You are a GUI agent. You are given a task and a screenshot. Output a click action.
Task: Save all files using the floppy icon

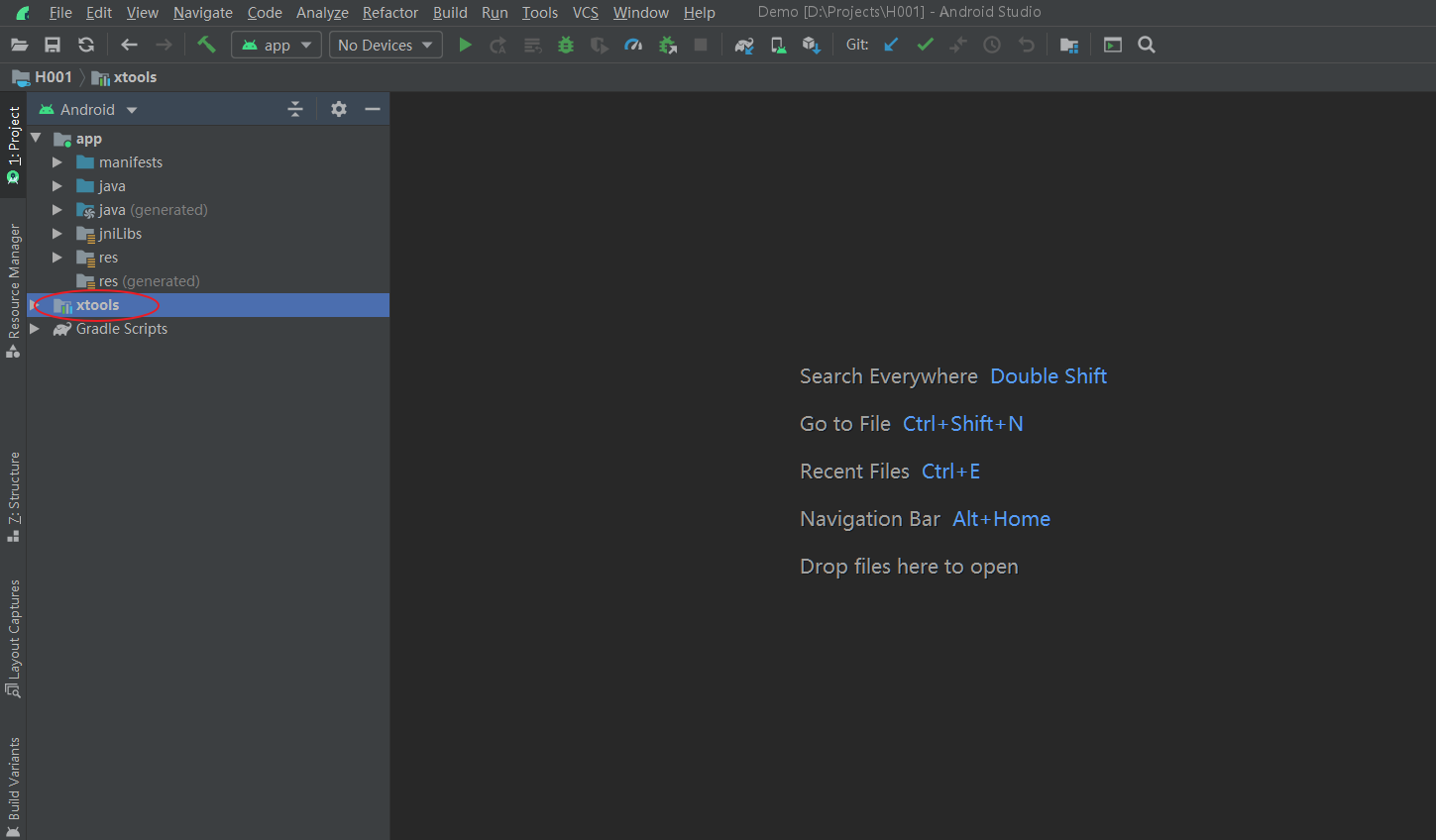[53, 45]
